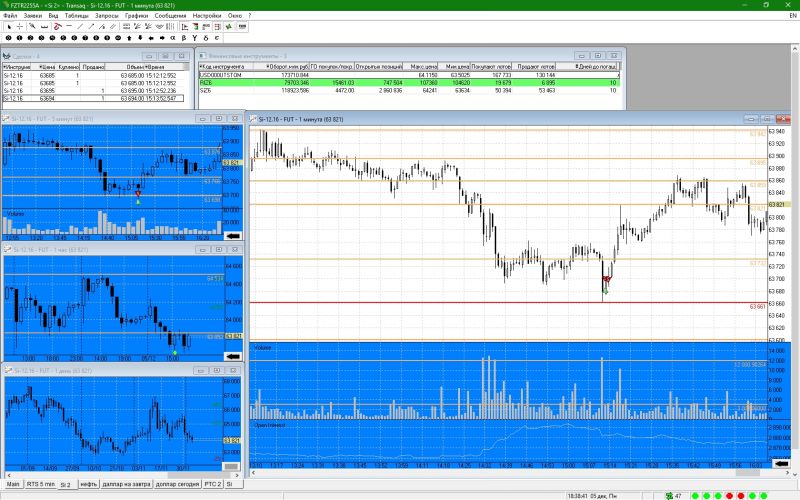This screenshot has height=500, width=800.
Task: Open the Окно menu
Action: [235, 15]
